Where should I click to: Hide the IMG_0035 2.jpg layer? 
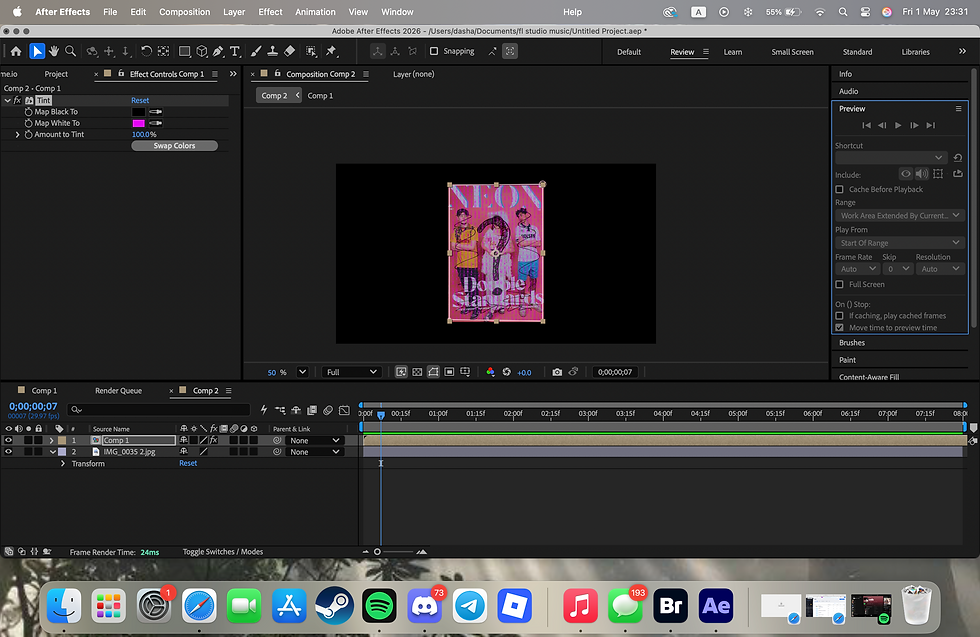pos(9,451)
